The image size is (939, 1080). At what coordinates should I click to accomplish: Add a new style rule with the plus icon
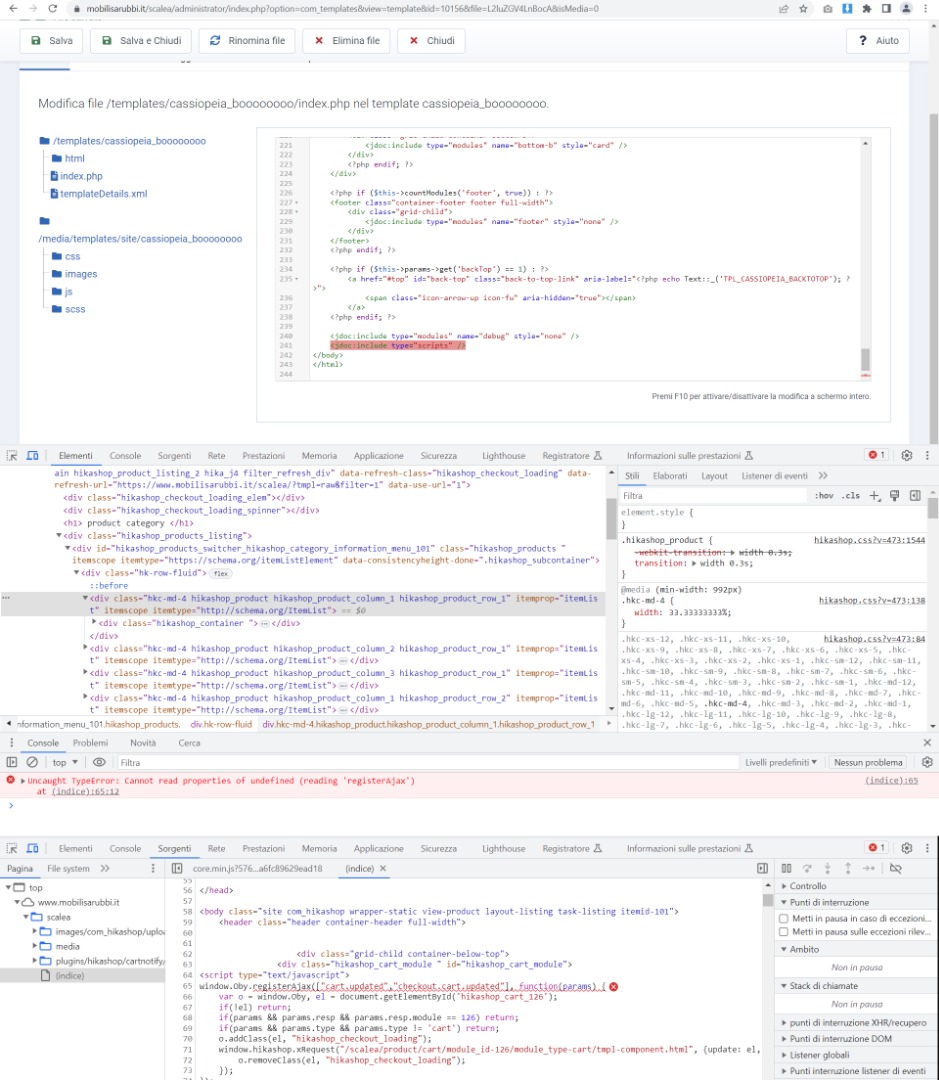tap(874, 495)
